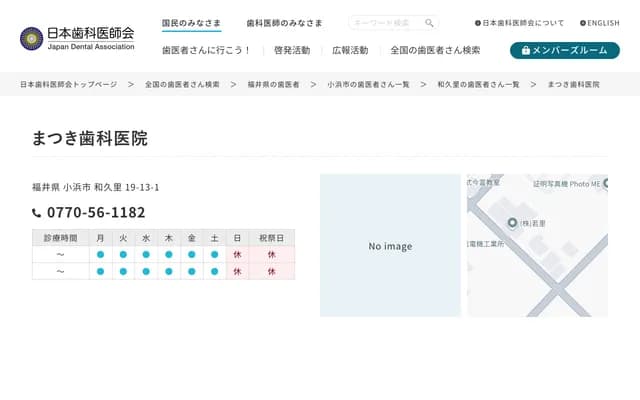Click the search magnifier icon
This screenshot has height=400, width=640.
(429, 23)
